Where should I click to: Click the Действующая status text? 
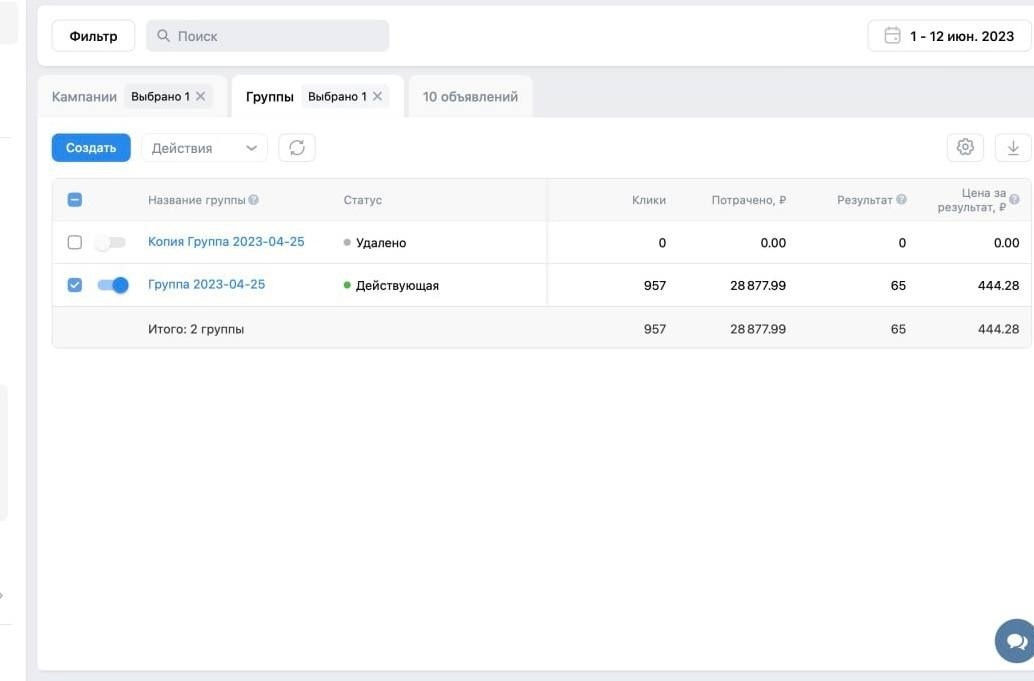[397, 285]
